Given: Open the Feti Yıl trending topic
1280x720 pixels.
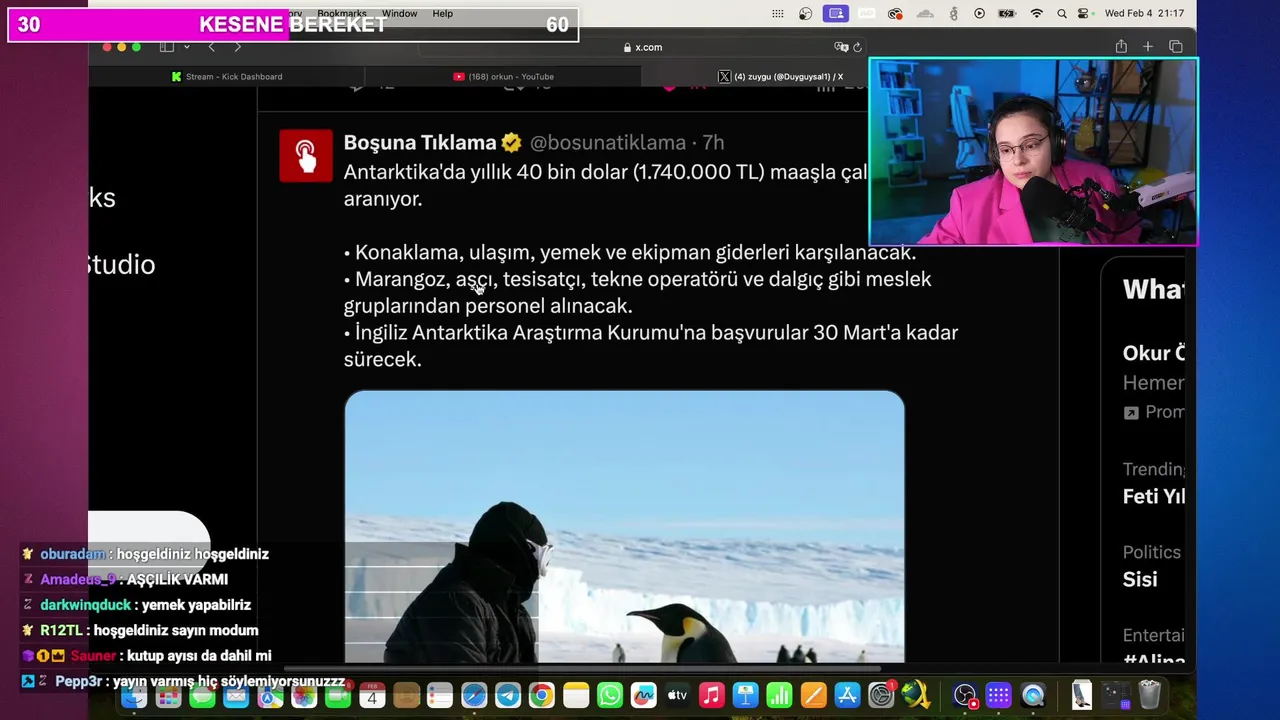Looking at the screenshot, I should [x=1153, y=496].
